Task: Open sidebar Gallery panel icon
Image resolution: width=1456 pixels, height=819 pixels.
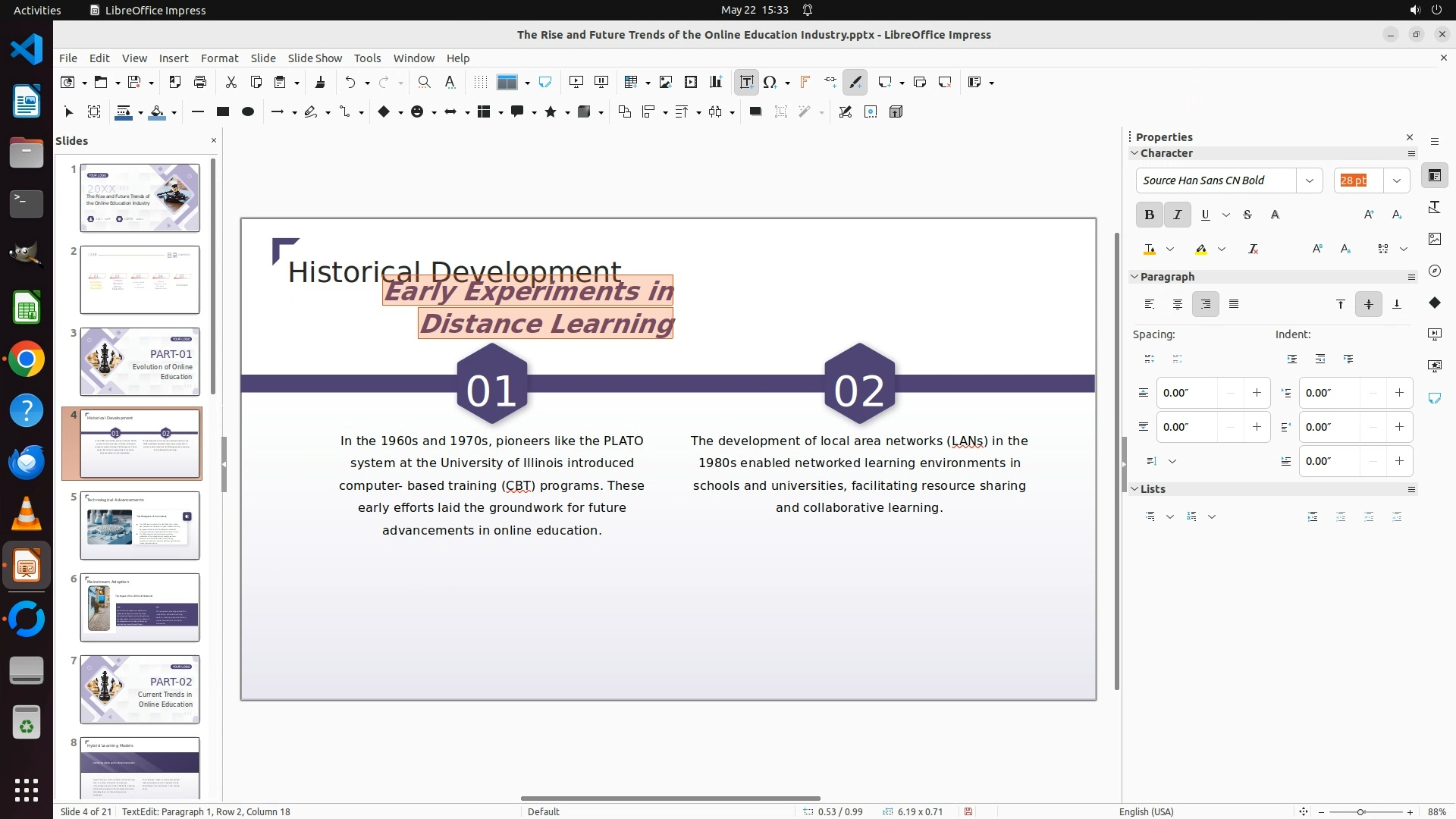Action: pyautogui.click(x=1434, y=239)
